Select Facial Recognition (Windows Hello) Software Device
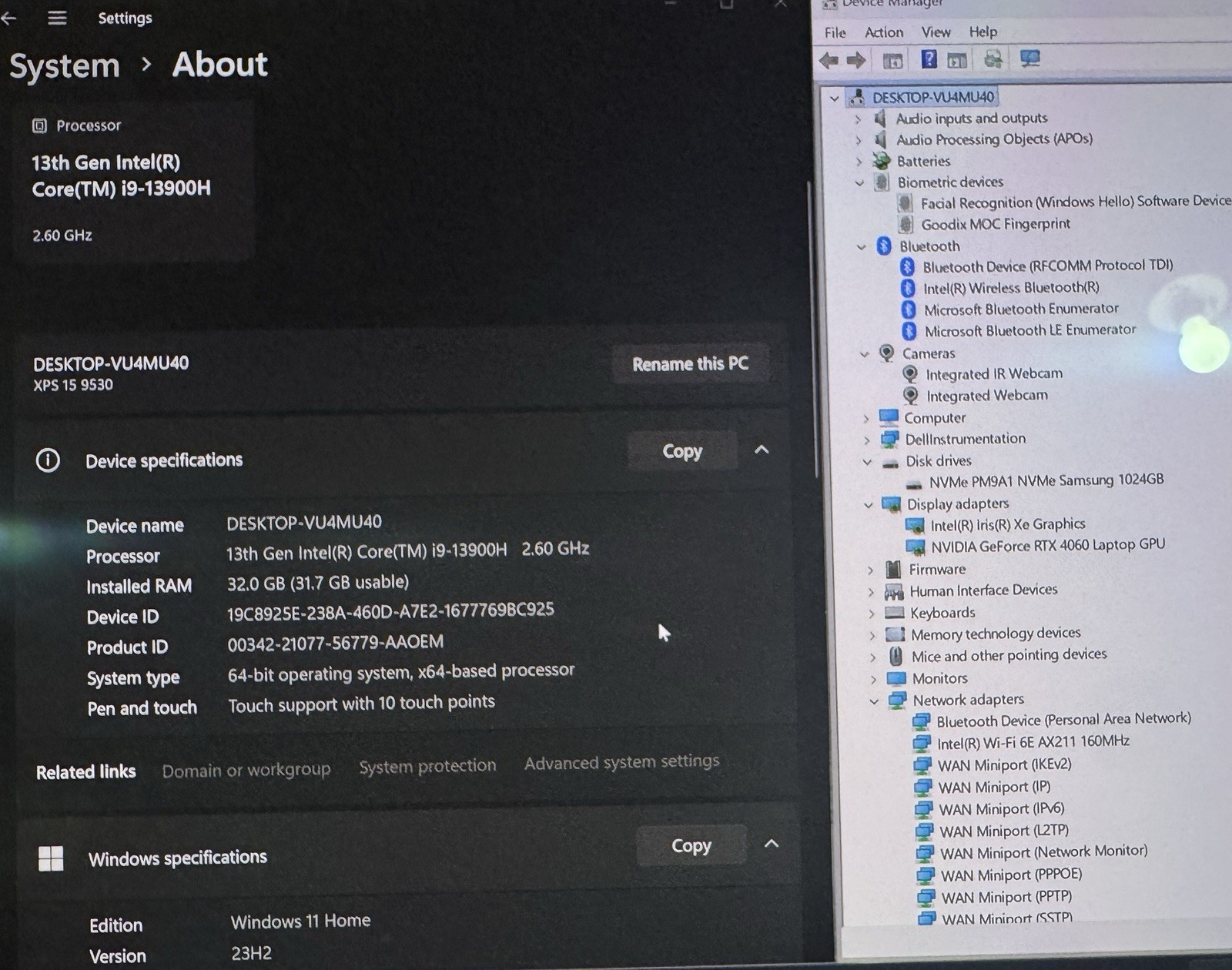Viewport: 1232px width, 970px height. (x=1076, y=202)
